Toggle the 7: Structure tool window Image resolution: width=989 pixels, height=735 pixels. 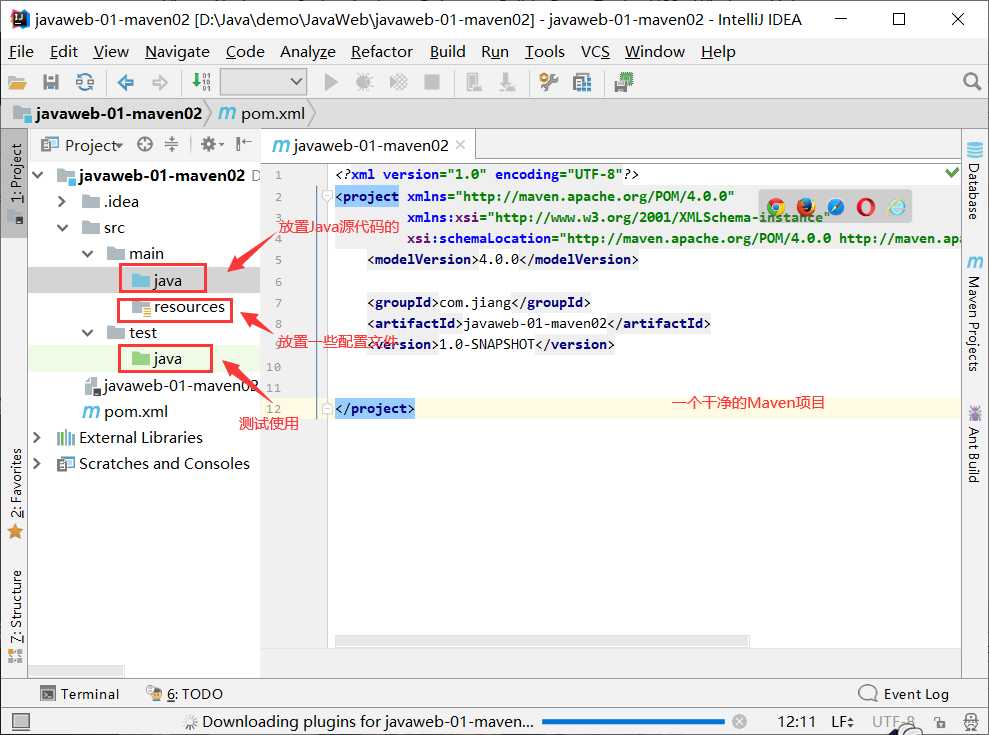tap(16, 615)
